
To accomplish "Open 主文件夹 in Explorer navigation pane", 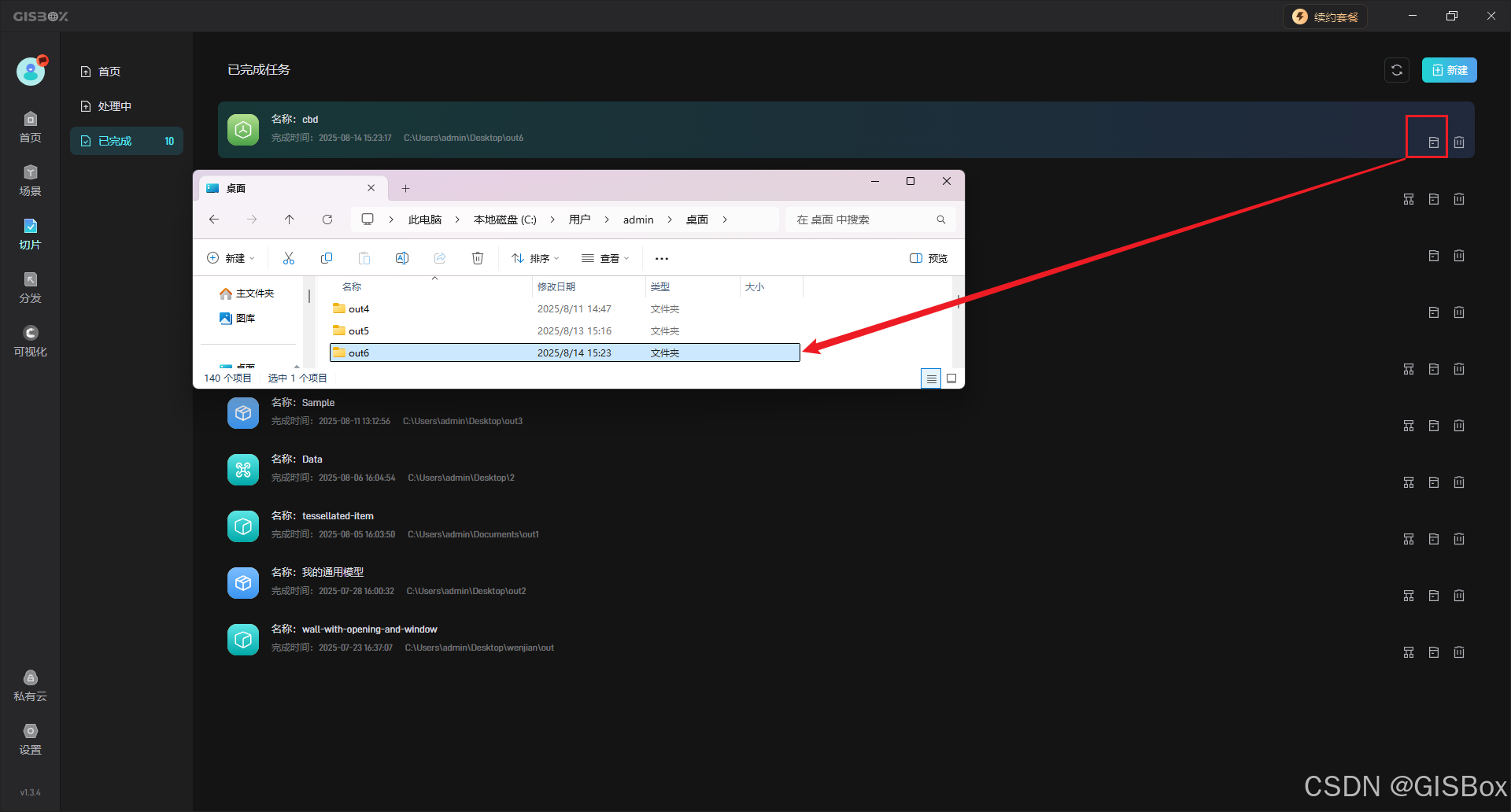I will (247, 293).
